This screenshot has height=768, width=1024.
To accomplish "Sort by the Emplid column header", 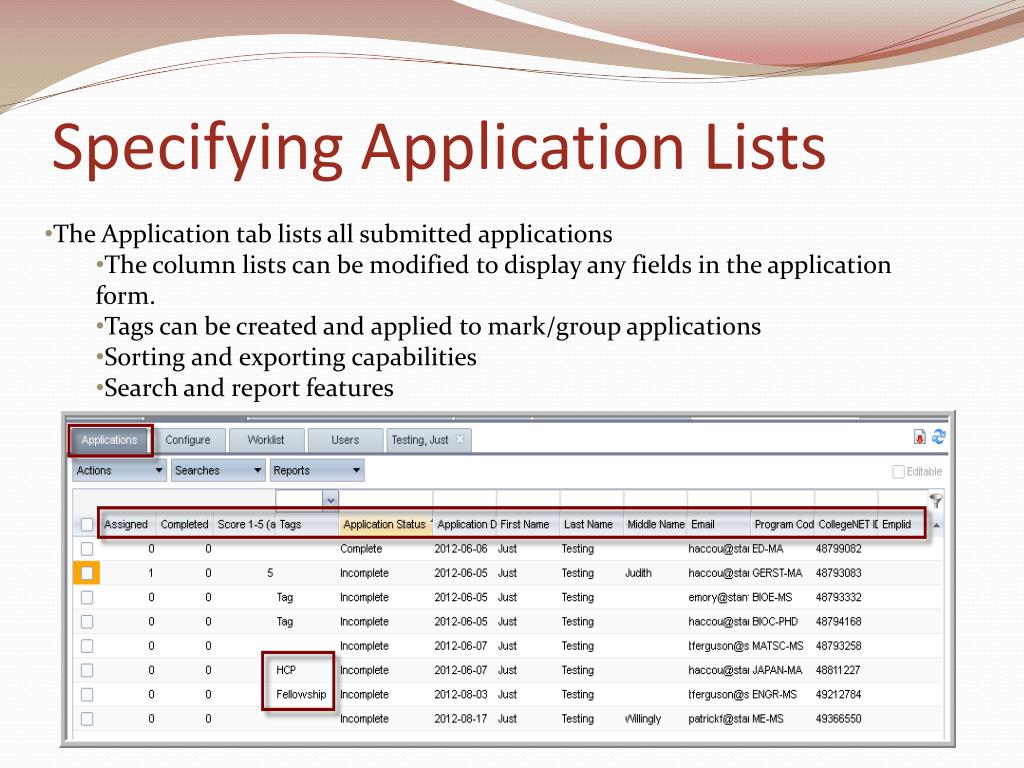I will tap(901, 524).
